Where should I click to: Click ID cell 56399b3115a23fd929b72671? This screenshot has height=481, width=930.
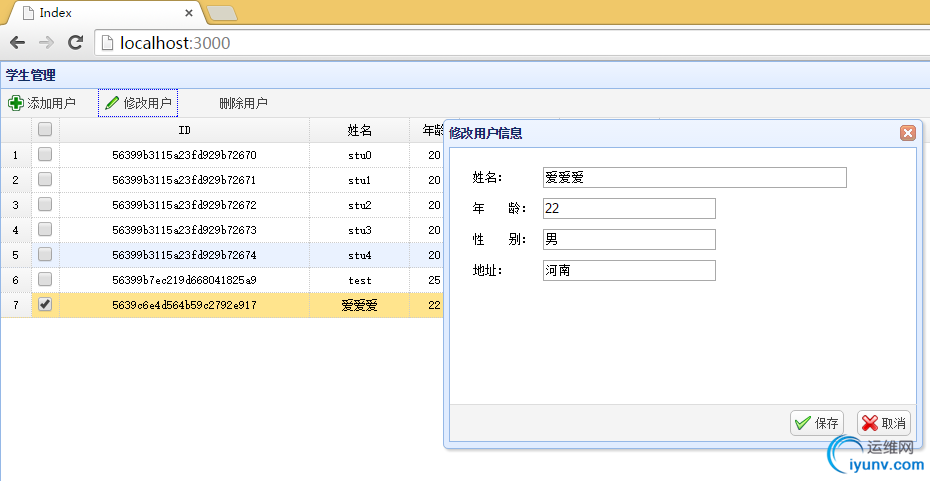184,180
